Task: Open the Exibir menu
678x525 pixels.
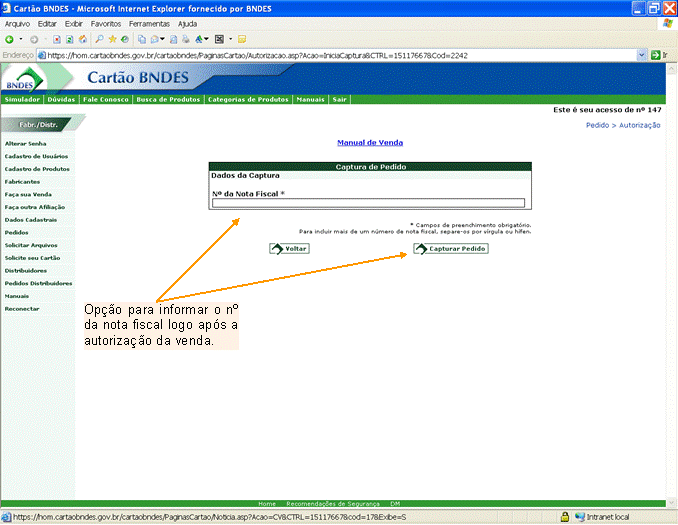Action: click(x=74, y=24)
